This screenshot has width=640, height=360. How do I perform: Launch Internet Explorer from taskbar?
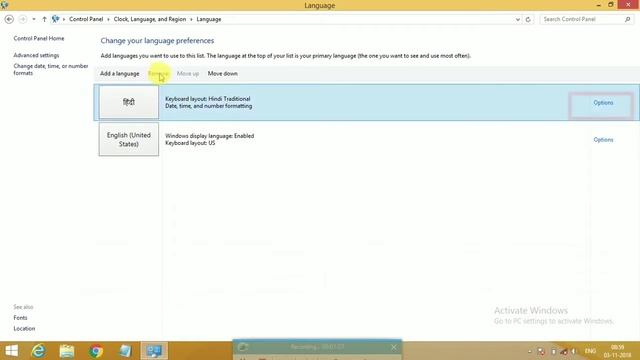38,351
